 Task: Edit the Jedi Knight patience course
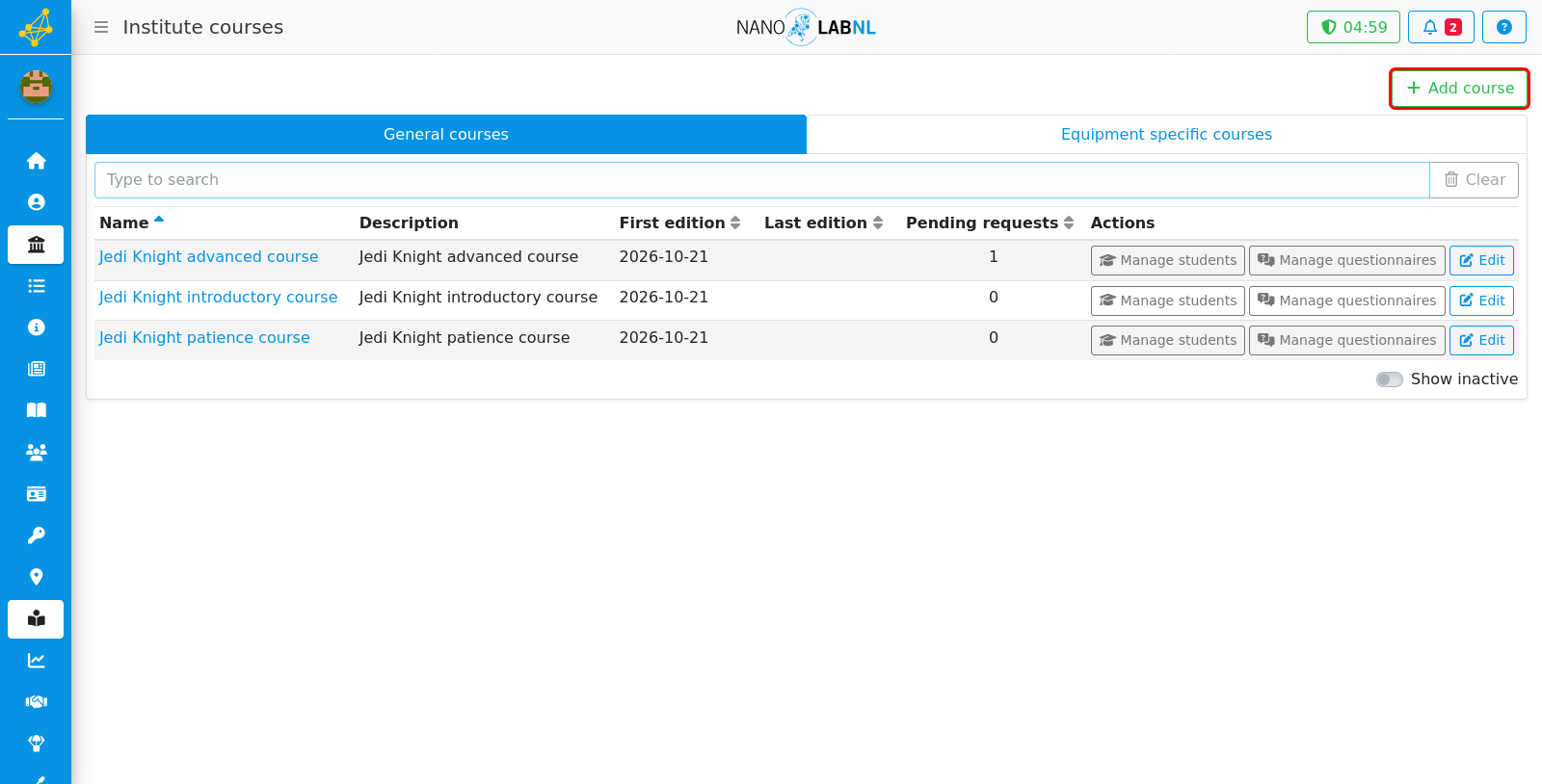click(1482, 340)
